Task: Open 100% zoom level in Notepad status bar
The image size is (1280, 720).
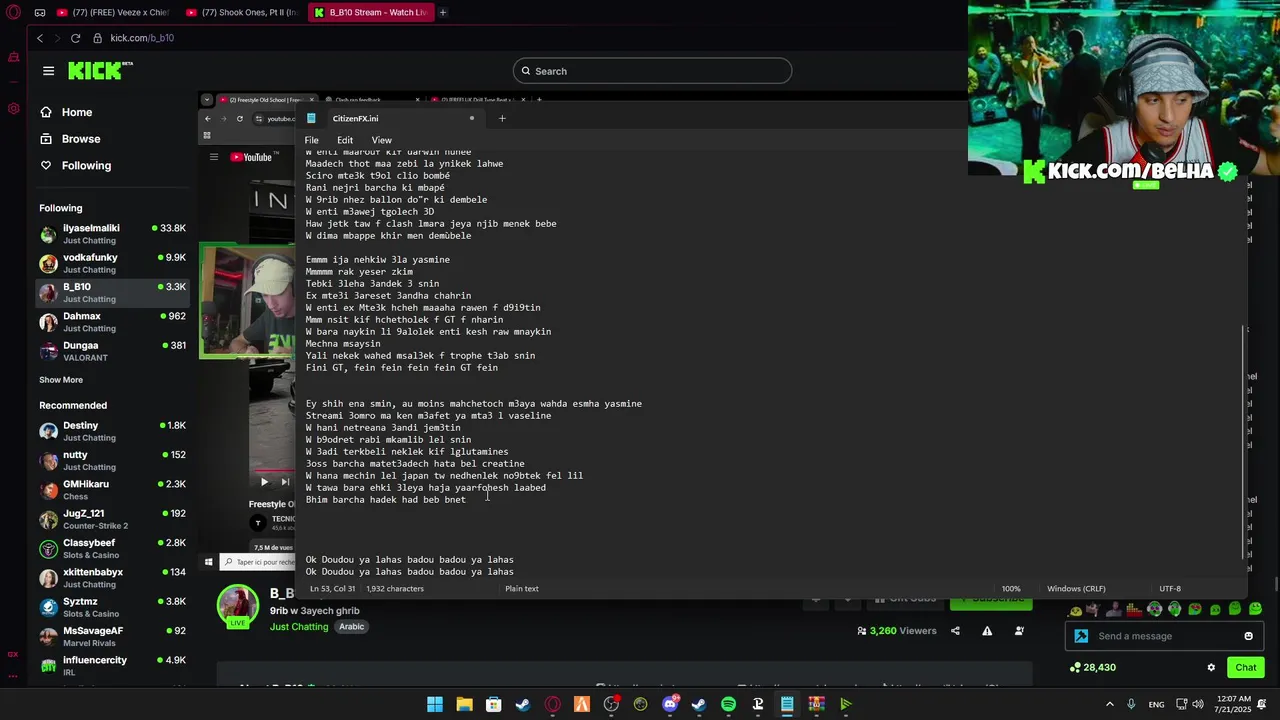Action: click(1011, 589)
